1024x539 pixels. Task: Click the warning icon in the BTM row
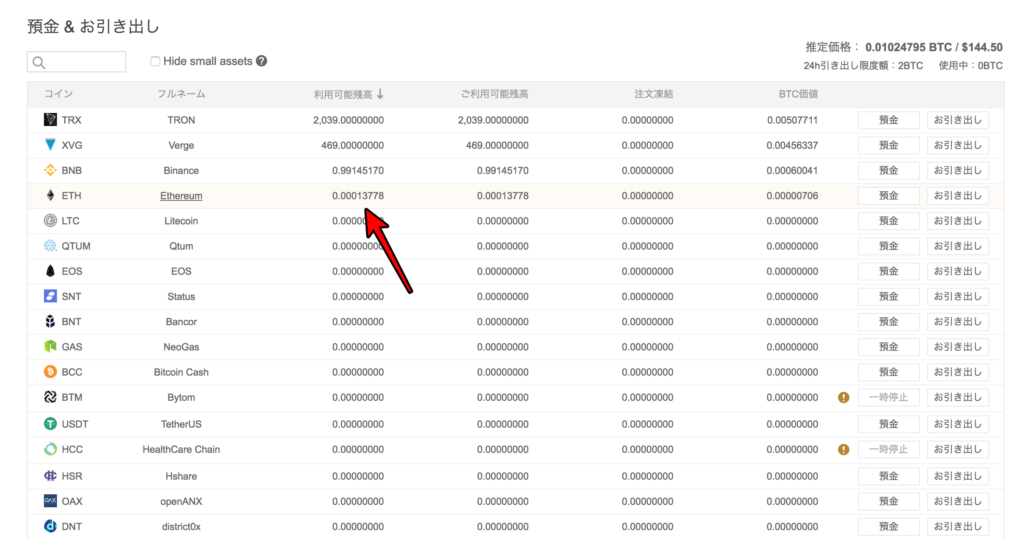click(x=844, y=397)
